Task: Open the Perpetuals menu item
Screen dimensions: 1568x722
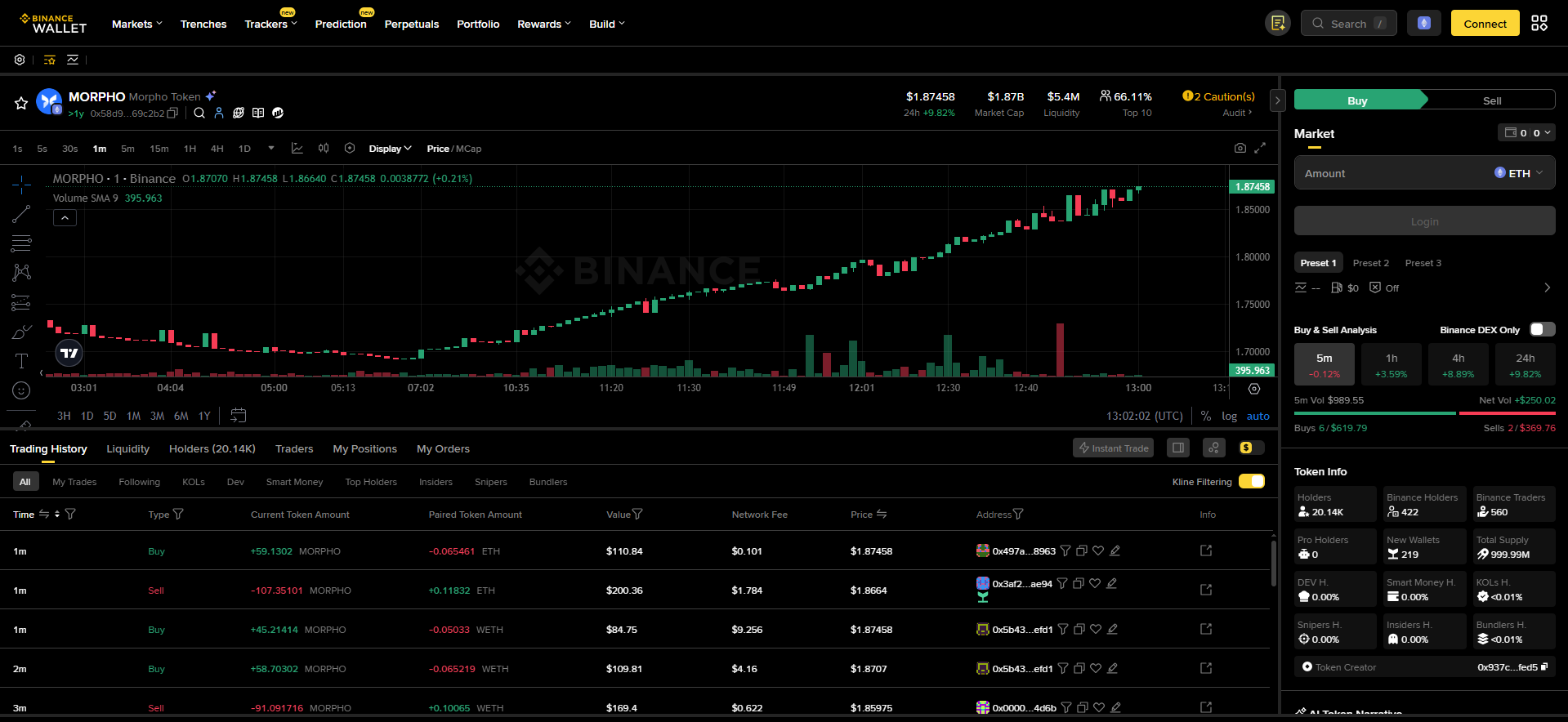Action: (411, 24)
